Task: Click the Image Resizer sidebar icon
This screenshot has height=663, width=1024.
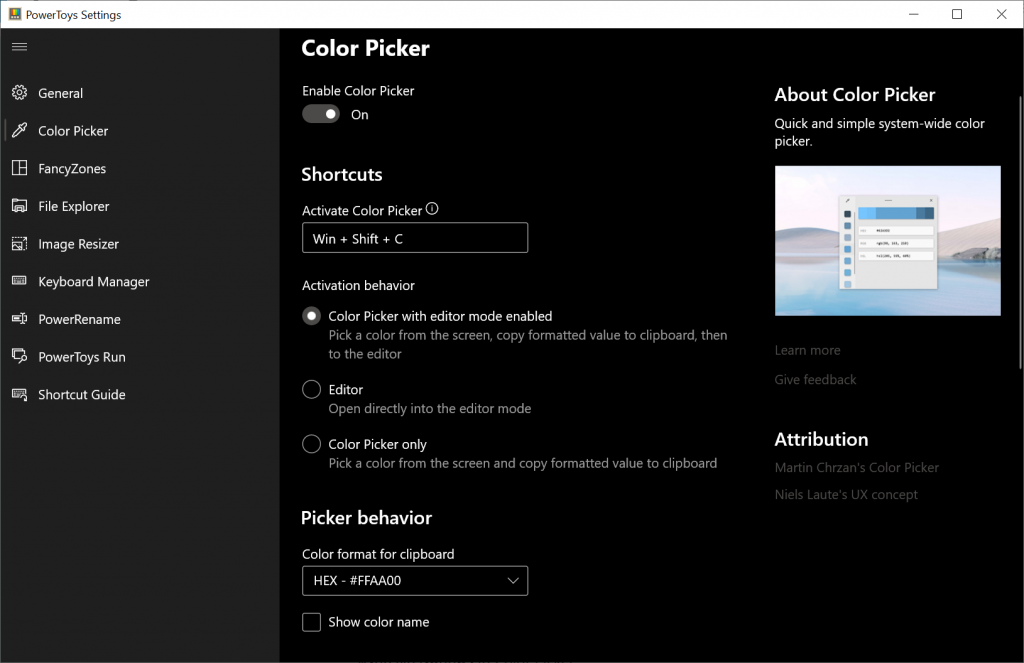Action: pyautogui.click(x=19, y=244)
